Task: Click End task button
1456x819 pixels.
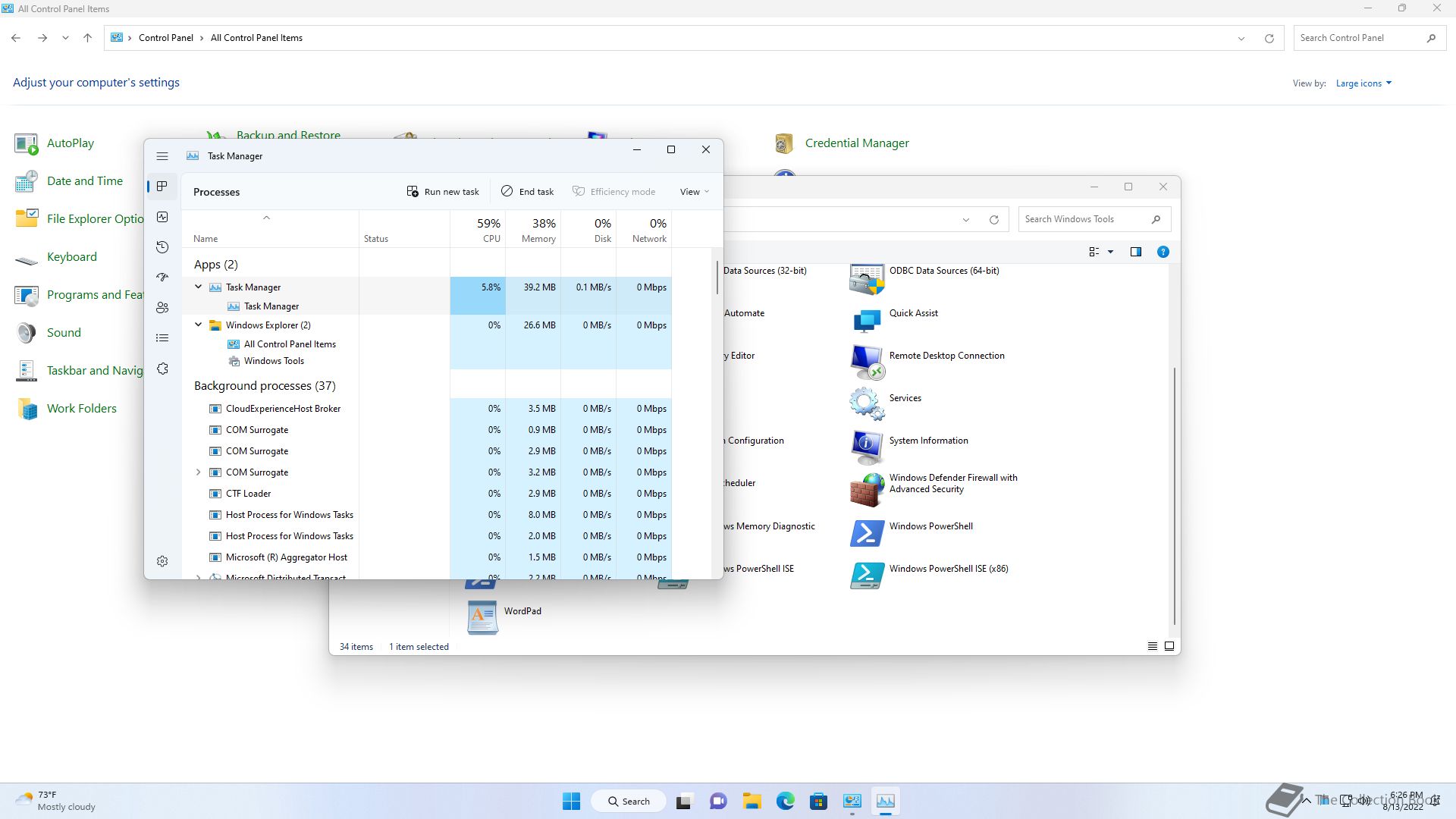Action: (x=528, y=192)
